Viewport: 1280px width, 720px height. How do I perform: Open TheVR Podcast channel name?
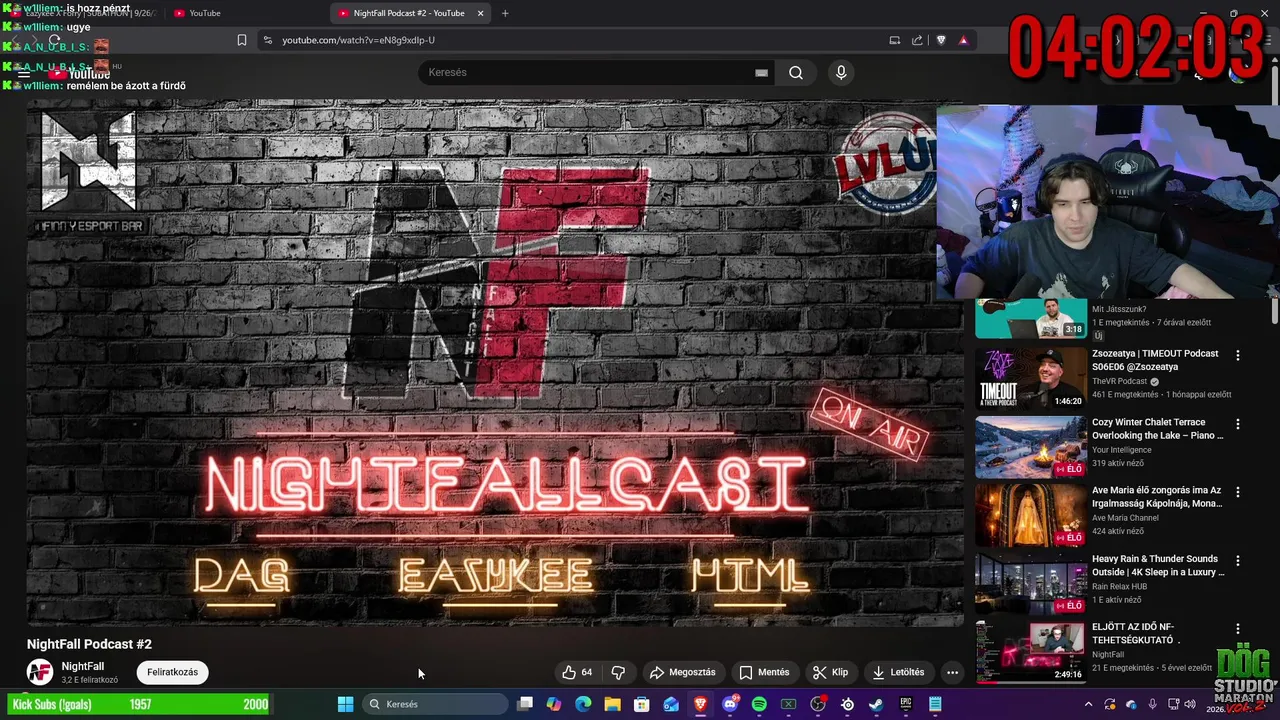point(1119,381)
